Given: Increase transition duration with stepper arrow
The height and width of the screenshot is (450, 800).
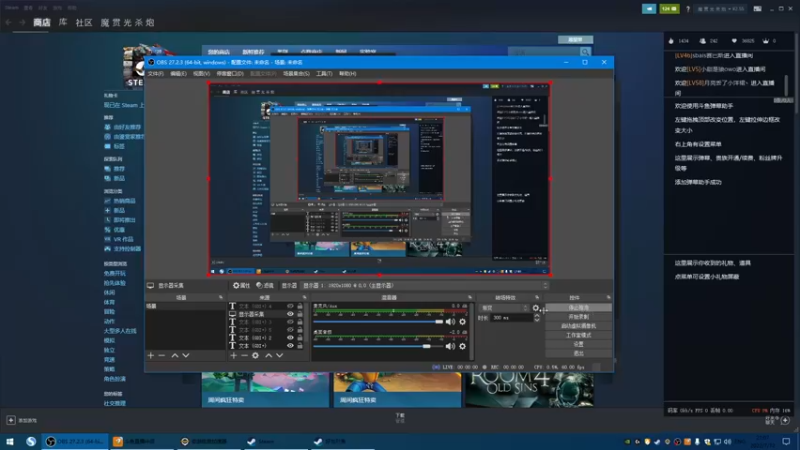Looking at the screenshot, I should (x=537, y=316).
